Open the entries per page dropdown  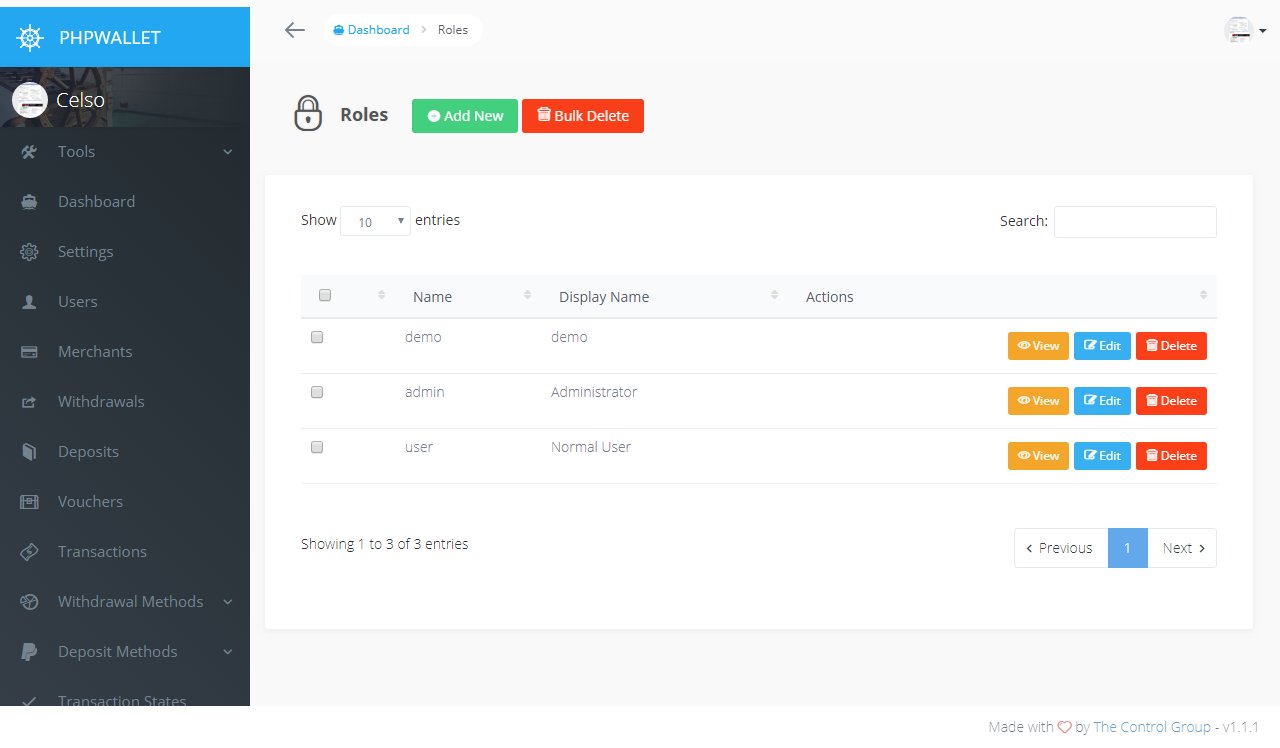click(x=375, y=221)
